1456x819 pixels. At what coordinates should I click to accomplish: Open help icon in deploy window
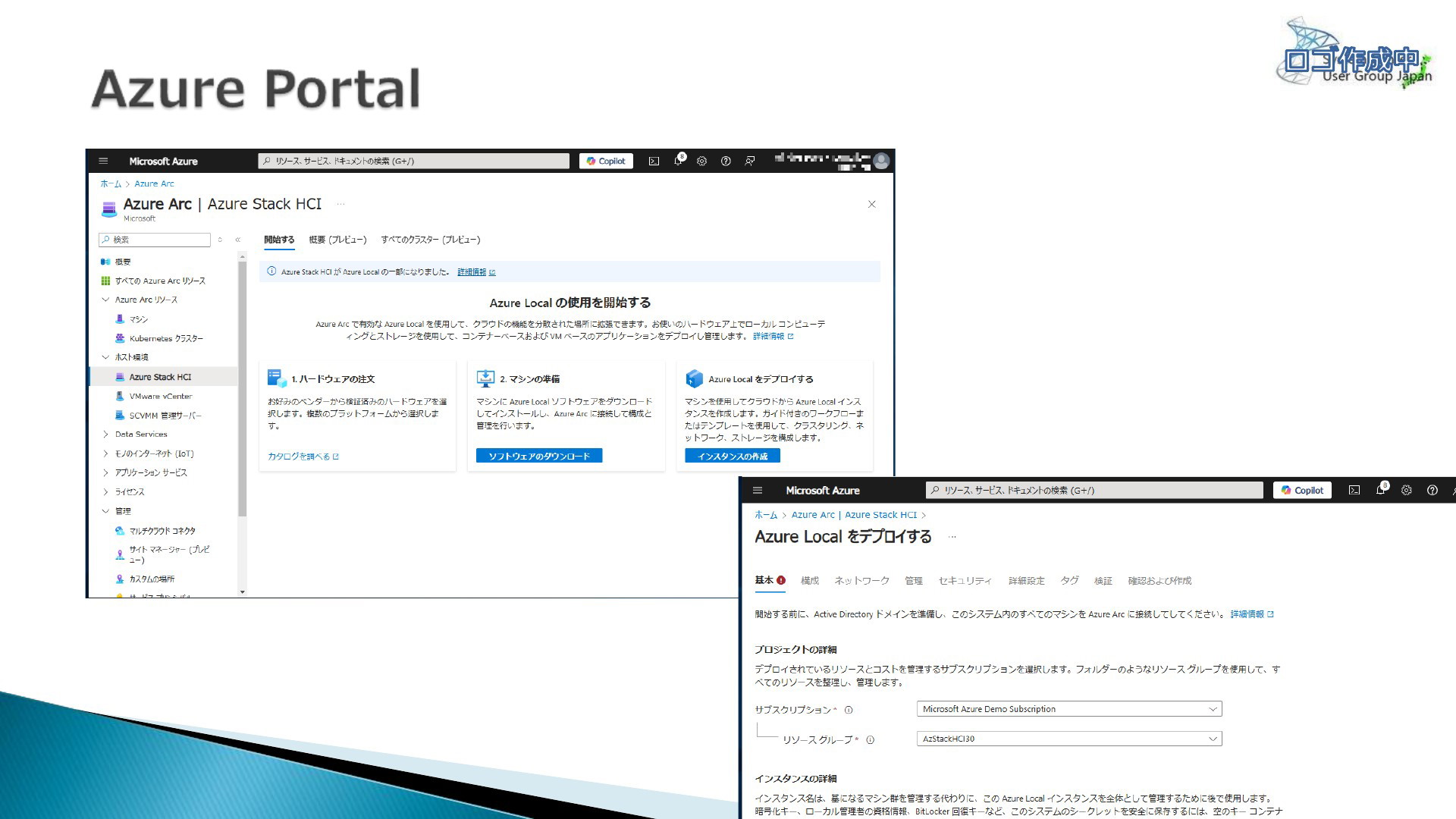(1432, 491)
